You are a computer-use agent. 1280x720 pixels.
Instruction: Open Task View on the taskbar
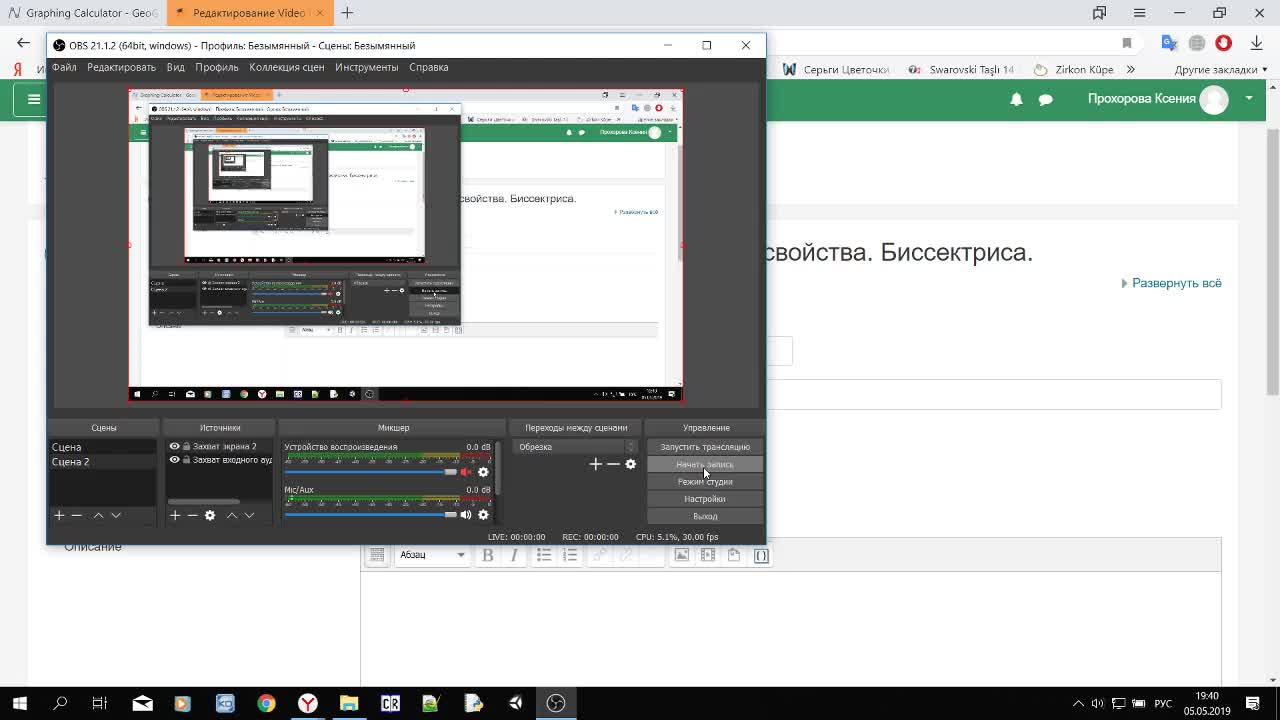tap(100, 703)
